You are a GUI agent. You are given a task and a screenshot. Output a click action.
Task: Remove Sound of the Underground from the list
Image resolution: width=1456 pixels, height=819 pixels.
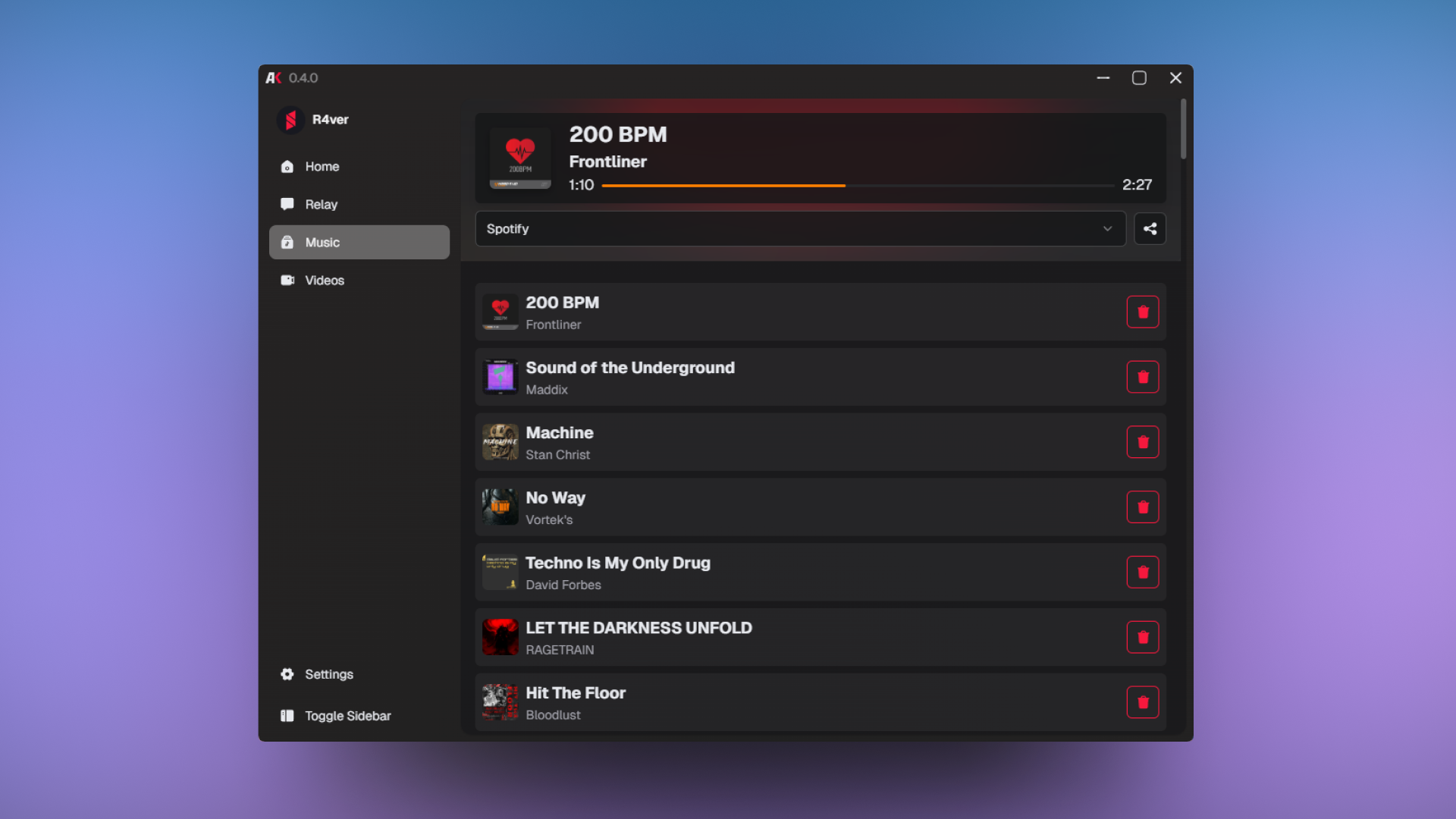click(x=1143, y=377)
